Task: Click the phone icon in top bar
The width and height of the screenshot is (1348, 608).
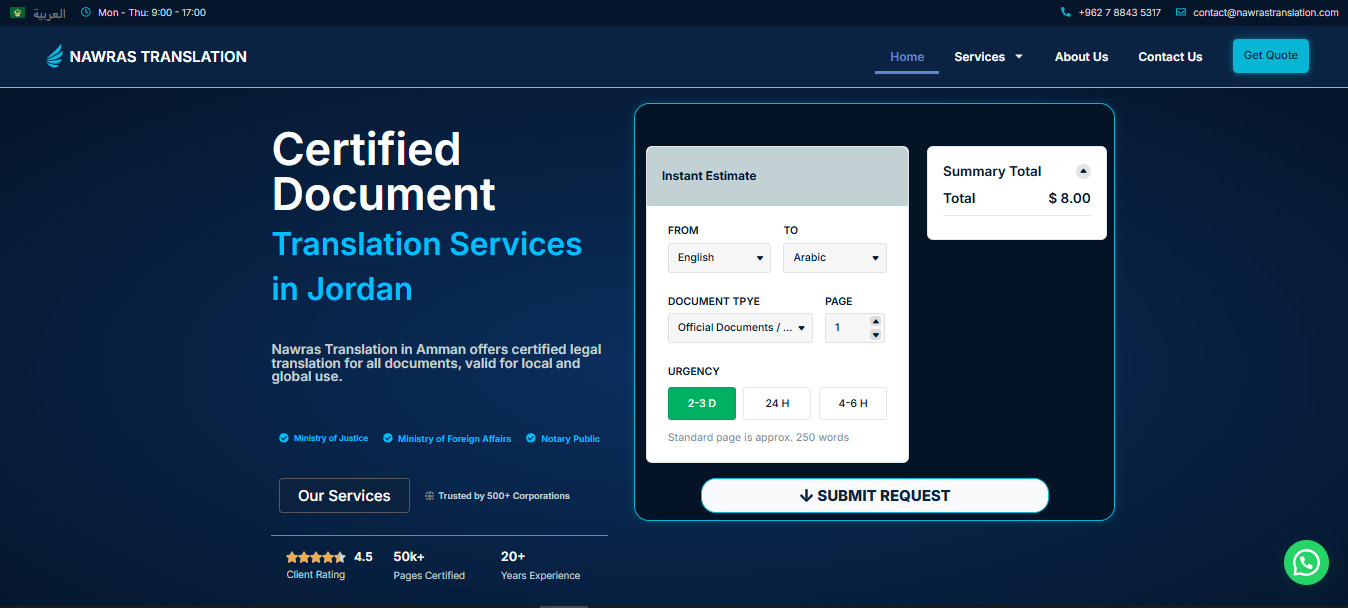Action: tap(1066, 13)
